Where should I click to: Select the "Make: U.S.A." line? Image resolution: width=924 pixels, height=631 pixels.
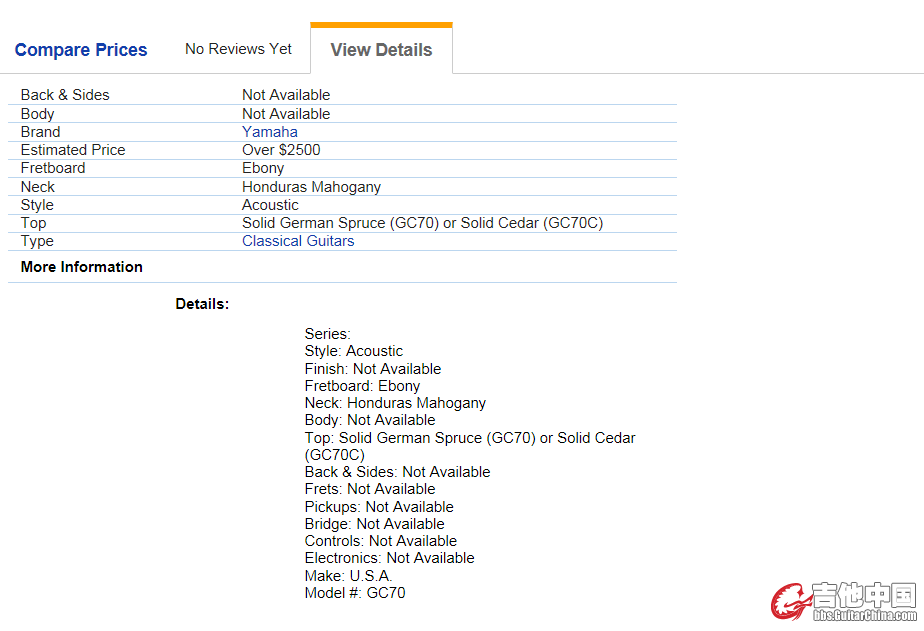click(348, 576)
